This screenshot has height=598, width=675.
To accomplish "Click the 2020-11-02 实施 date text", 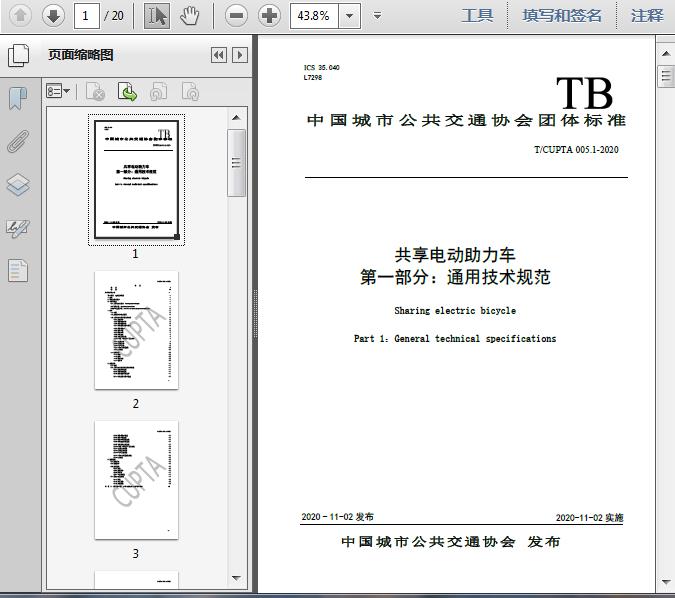I will click(x=589, y=517).
